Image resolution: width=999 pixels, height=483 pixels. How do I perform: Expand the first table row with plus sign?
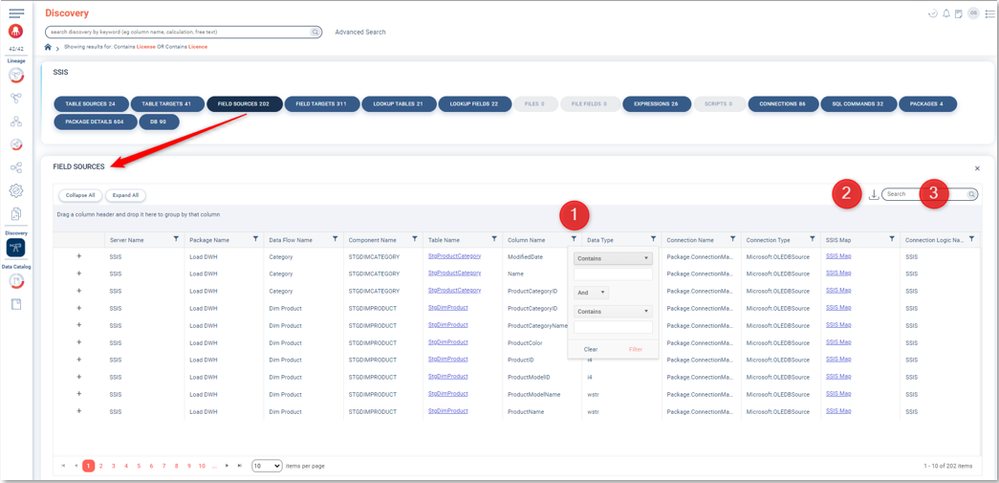coord(79,256)
